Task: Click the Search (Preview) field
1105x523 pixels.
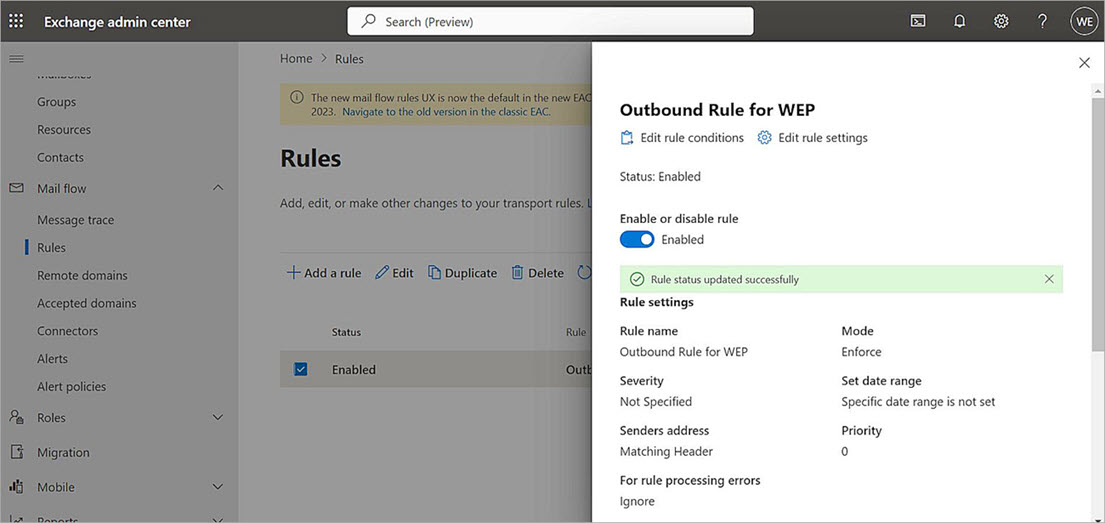Action: pos(550,21)
